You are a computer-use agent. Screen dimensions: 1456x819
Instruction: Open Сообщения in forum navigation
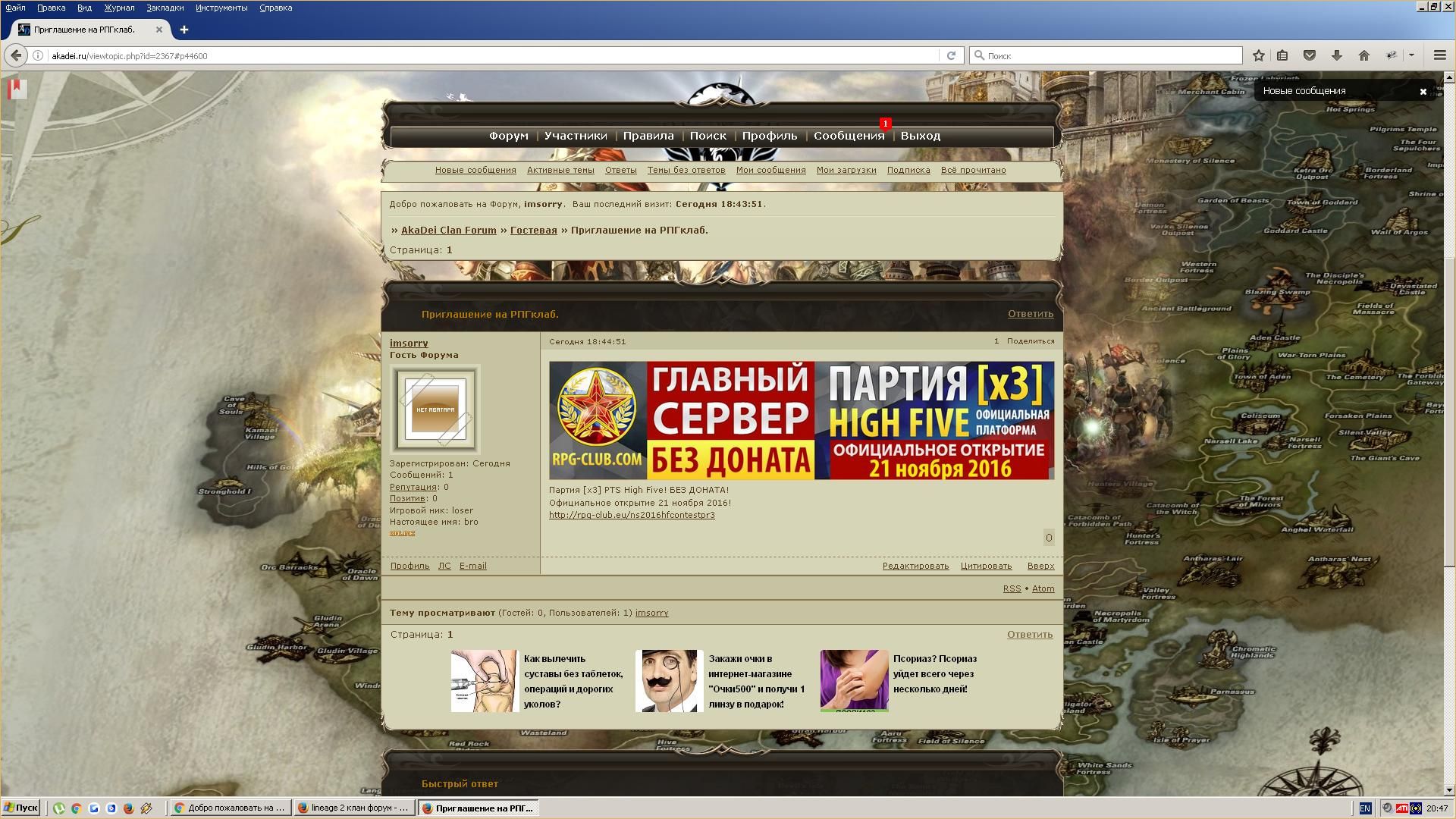coord(849,136)
